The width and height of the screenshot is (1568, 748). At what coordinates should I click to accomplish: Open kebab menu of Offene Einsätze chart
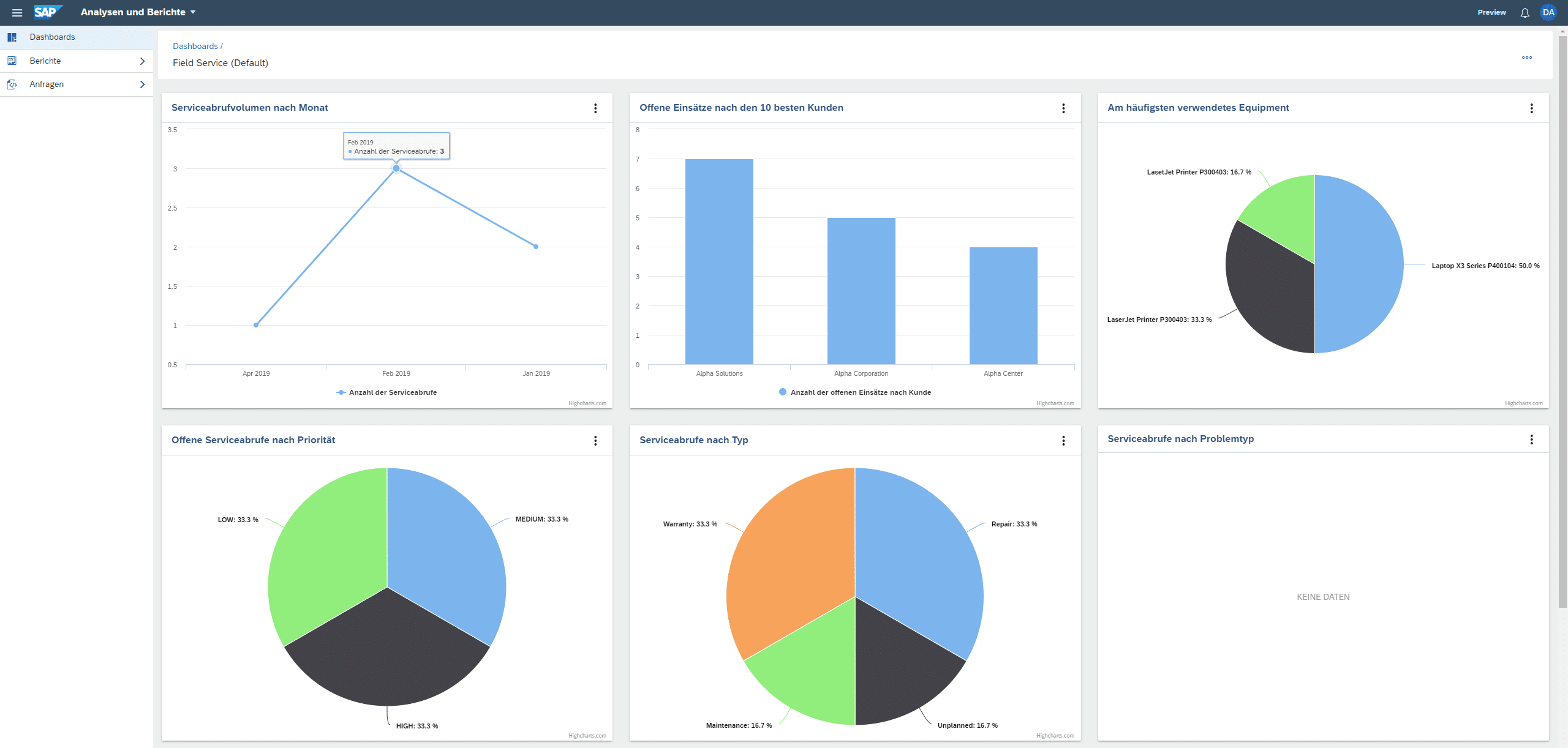(1063, 108)
